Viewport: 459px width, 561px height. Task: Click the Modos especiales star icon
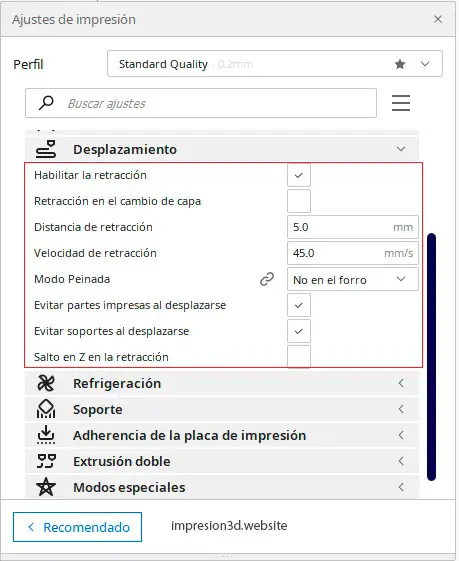[x=46, y=487]
